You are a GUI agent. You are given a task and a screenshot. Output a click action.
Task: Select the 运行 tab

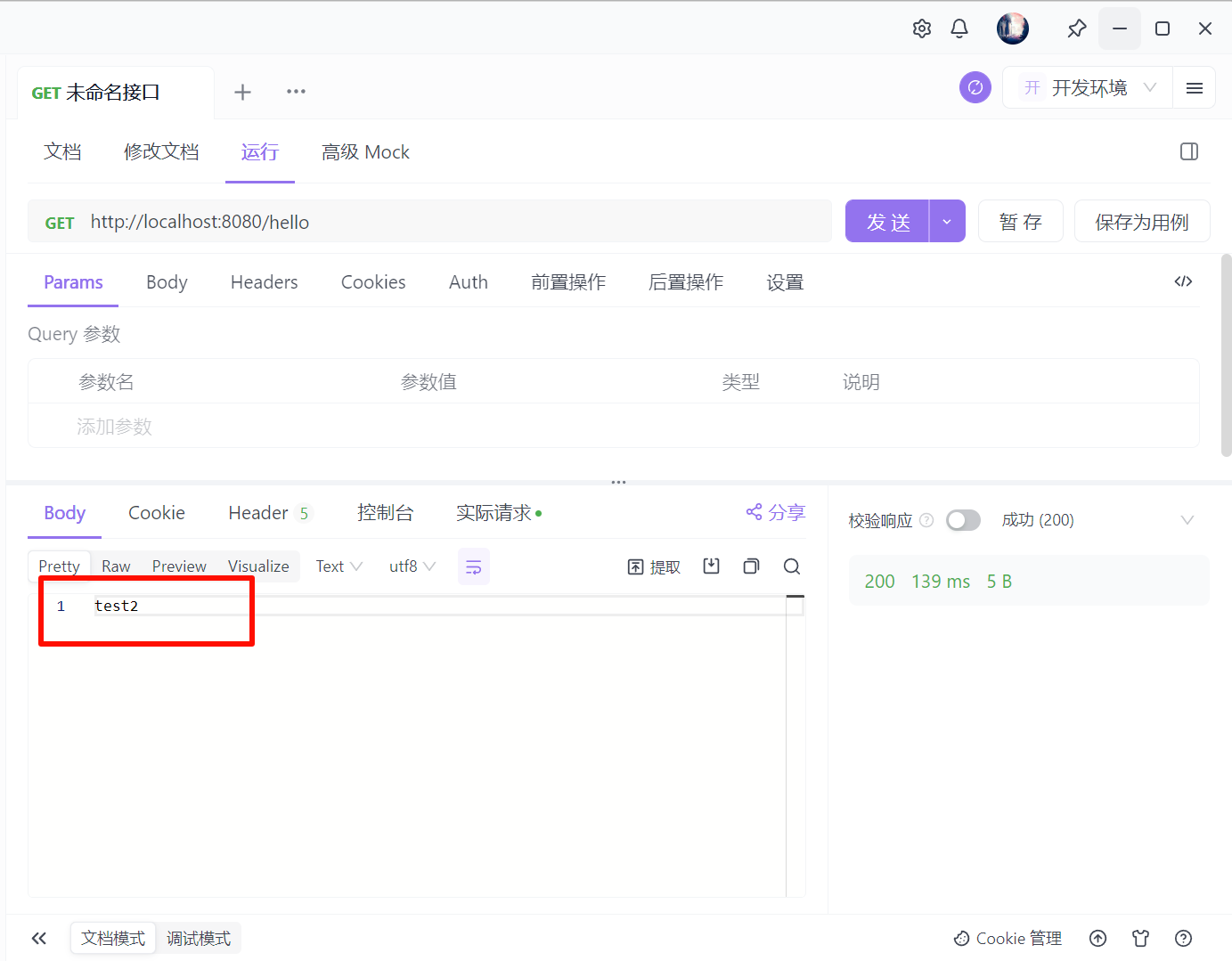[x=259, y=151]
